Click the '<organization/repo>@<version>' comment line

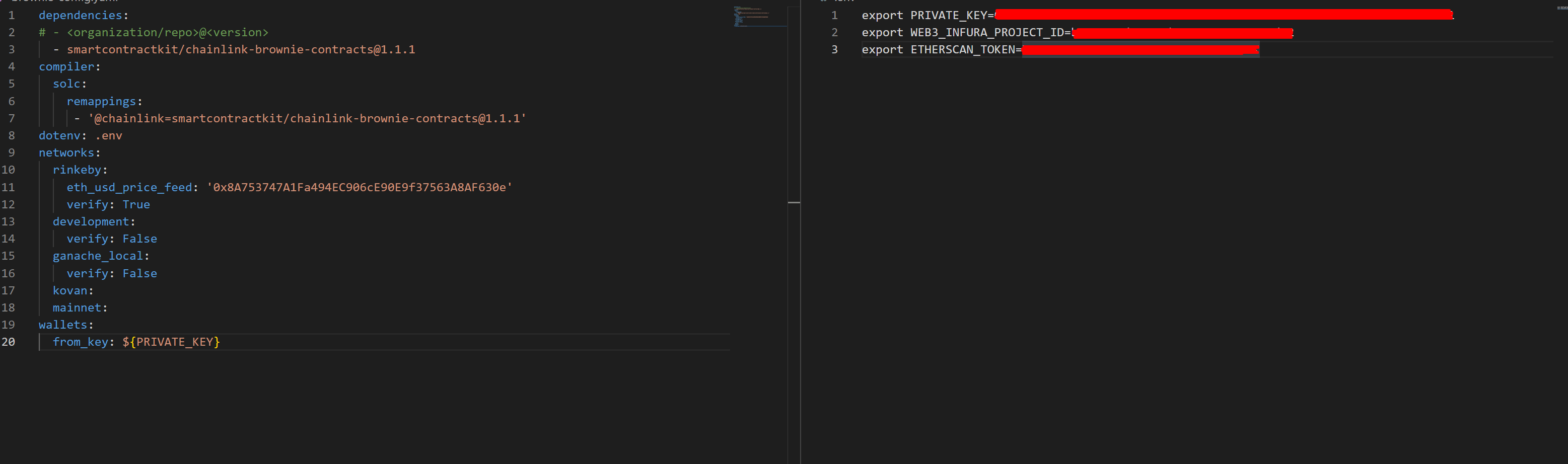(x=154, y=32)
